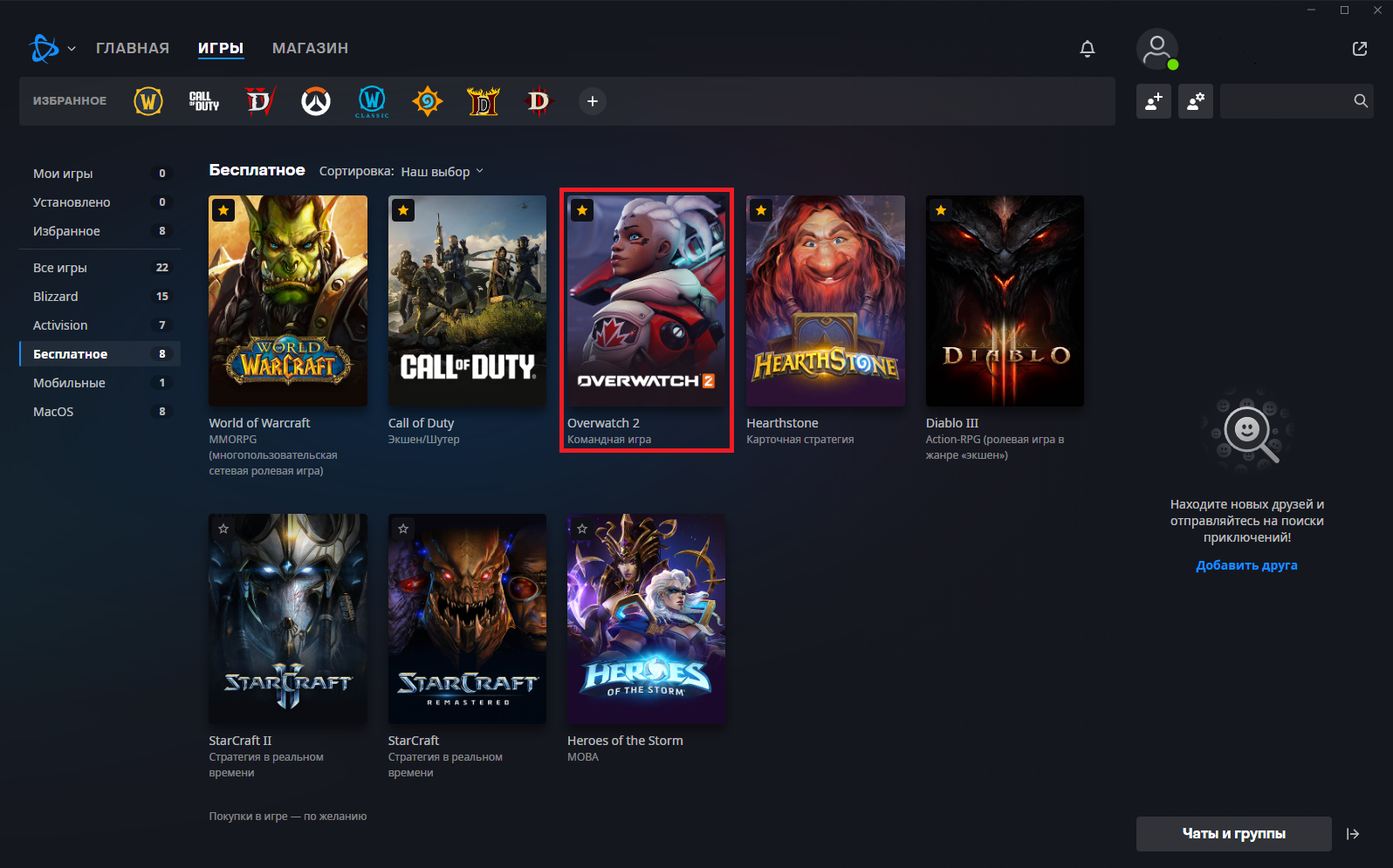
Task: Select the Overwatch icon in favorites bar
Action: click(x=316, y=101)
